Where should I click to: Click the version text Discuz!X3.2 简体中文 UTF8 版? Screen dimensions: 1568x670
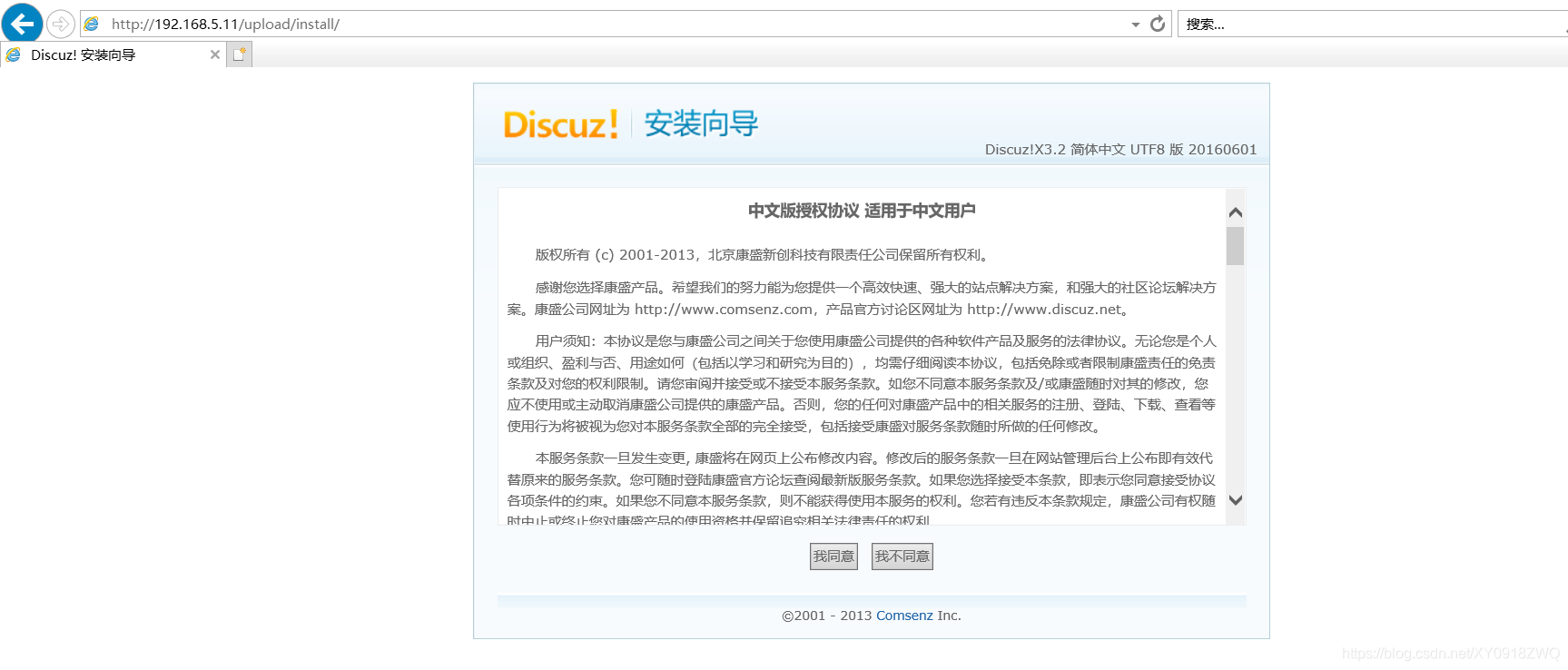point(1121,150)
